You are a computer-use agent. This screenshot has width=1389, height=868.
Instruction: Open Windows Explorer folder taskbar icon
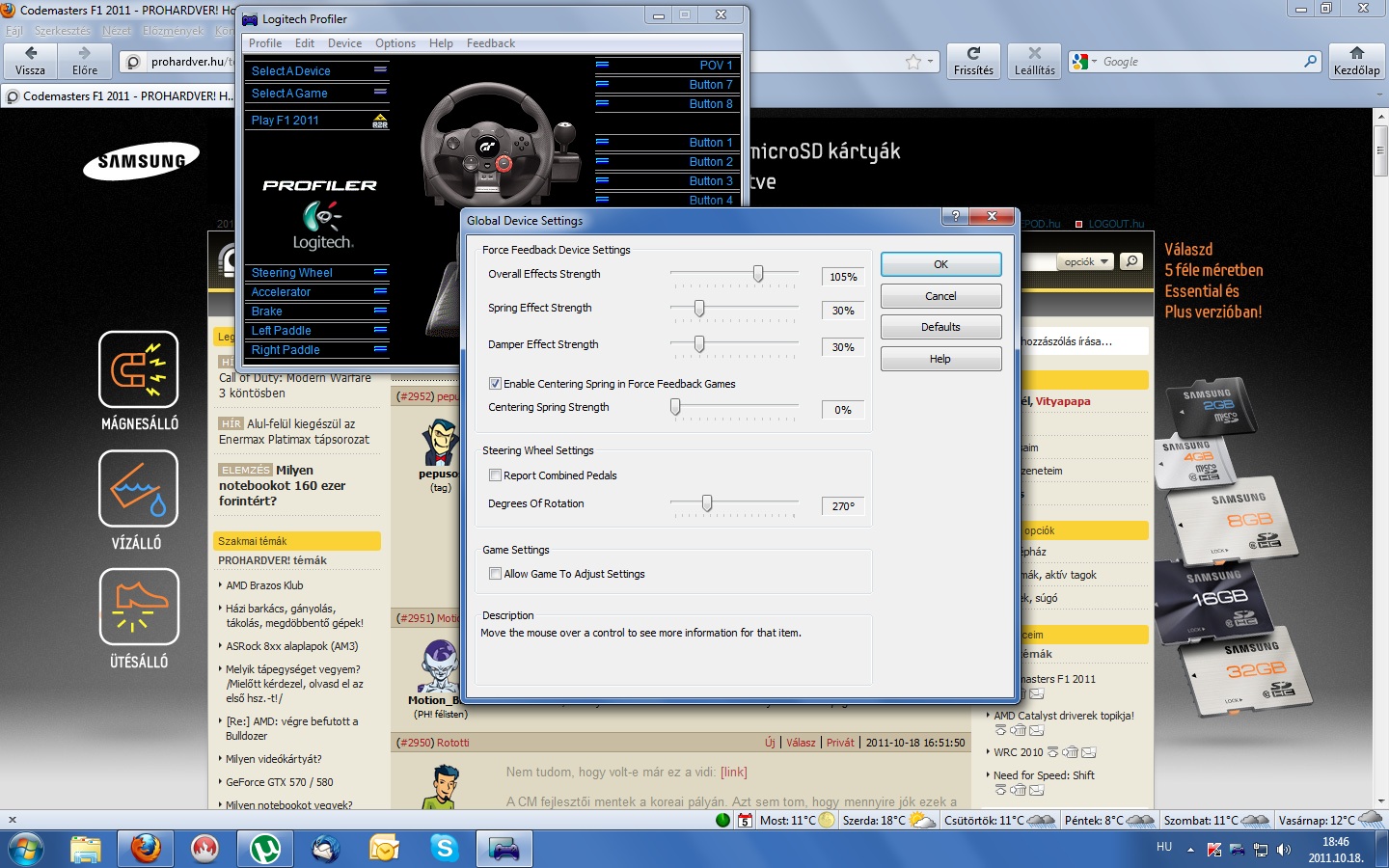pyautogui.click(x=86, y=849)
